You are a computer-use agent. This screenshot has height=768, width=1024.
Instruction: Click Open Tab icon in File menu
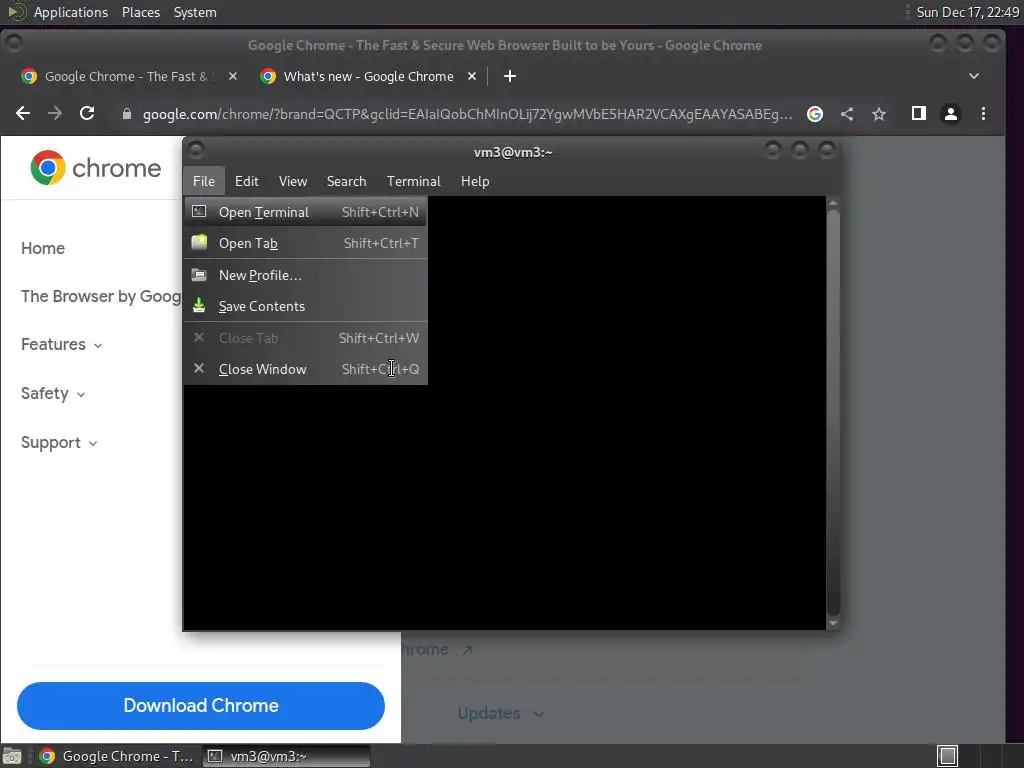tap(199, 242)
